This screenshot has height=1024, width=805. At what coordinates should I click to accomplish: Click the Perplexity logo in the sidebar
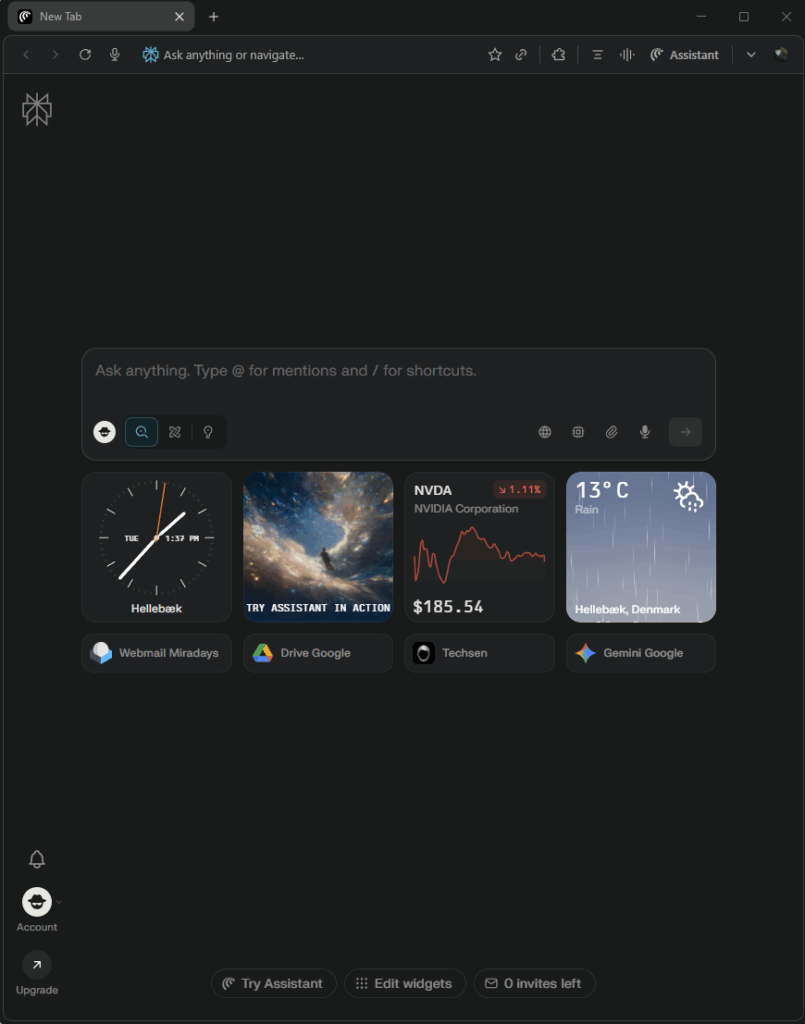[37, 109]
